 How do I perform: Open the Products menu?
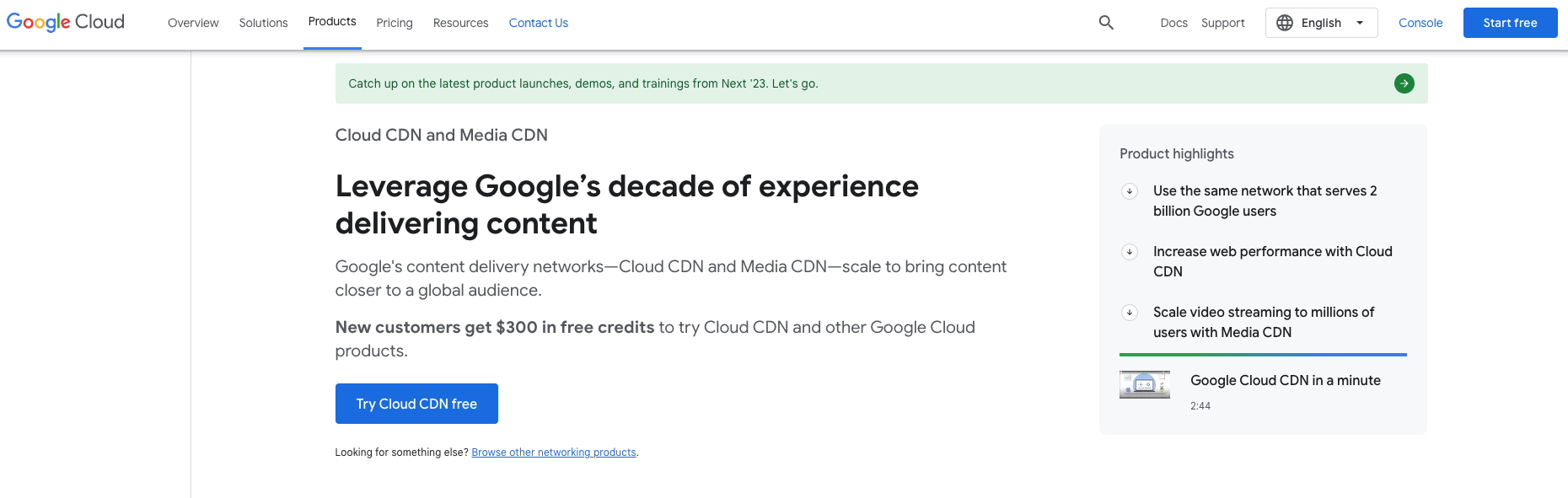tap(331, 22)
